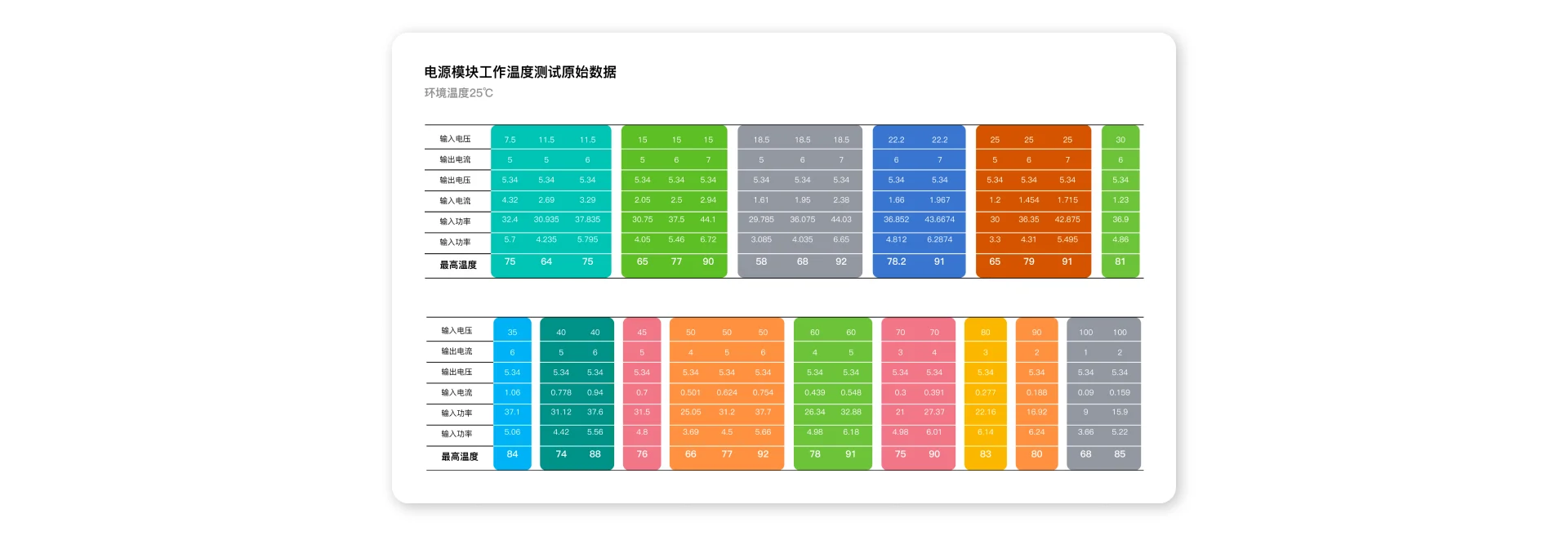Click the 22.16 power value
The width and height of the screenshot is (1568, 536).
tap(986, 413)
